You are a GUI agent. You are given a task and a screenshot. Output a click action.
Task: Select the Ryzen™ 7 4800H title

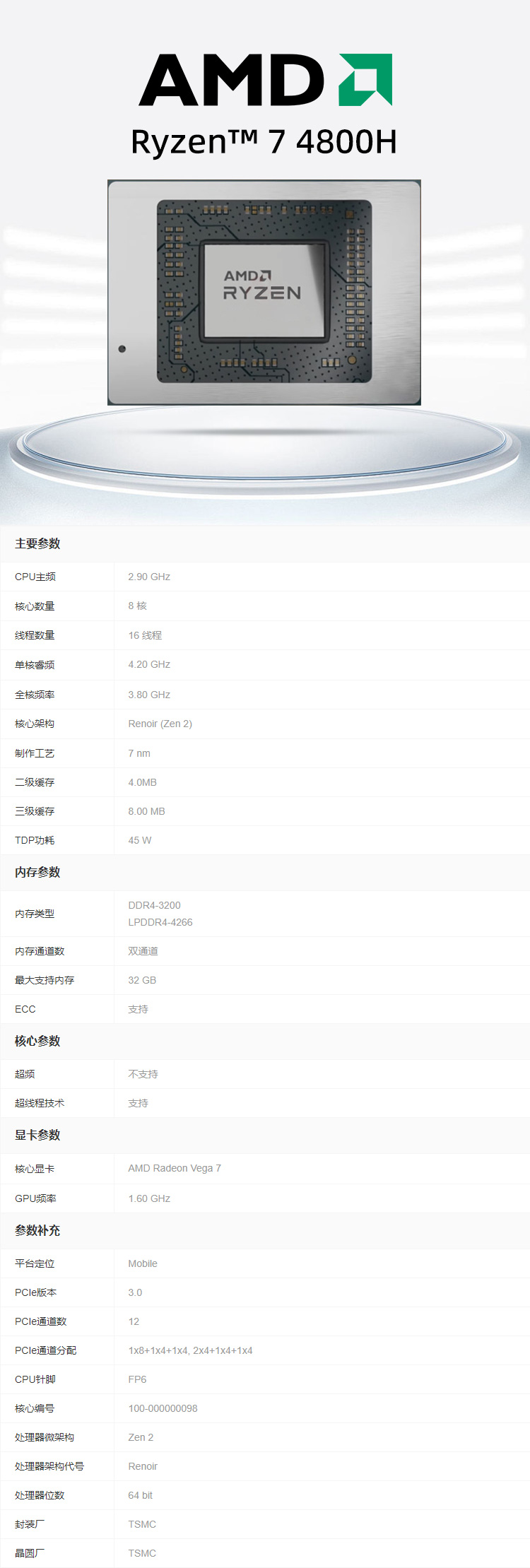[x=264, y=142]
